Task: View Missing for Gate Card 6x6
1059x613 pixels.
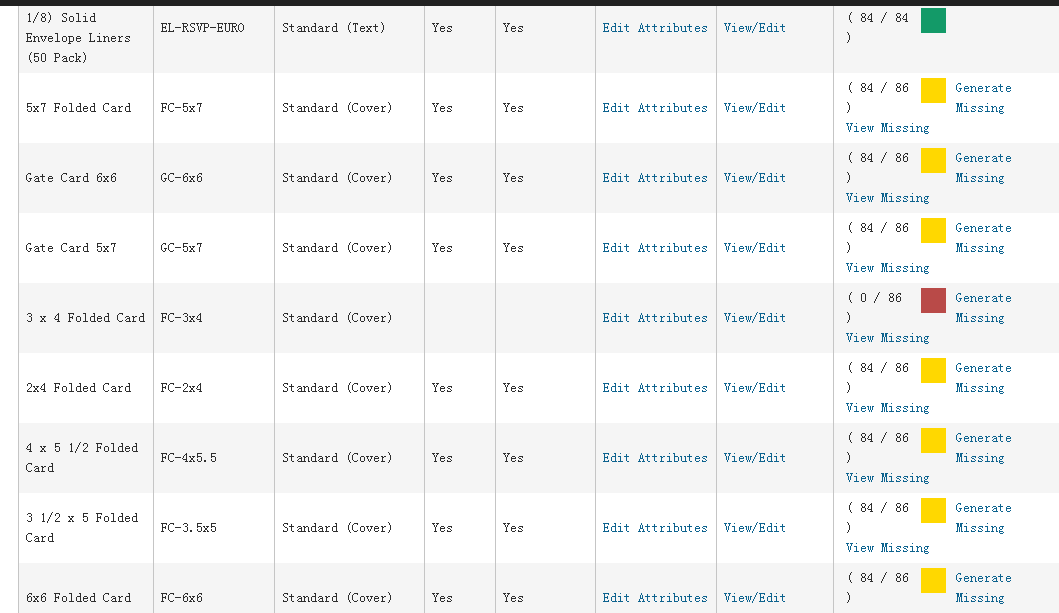Action: tap(887, 198)
